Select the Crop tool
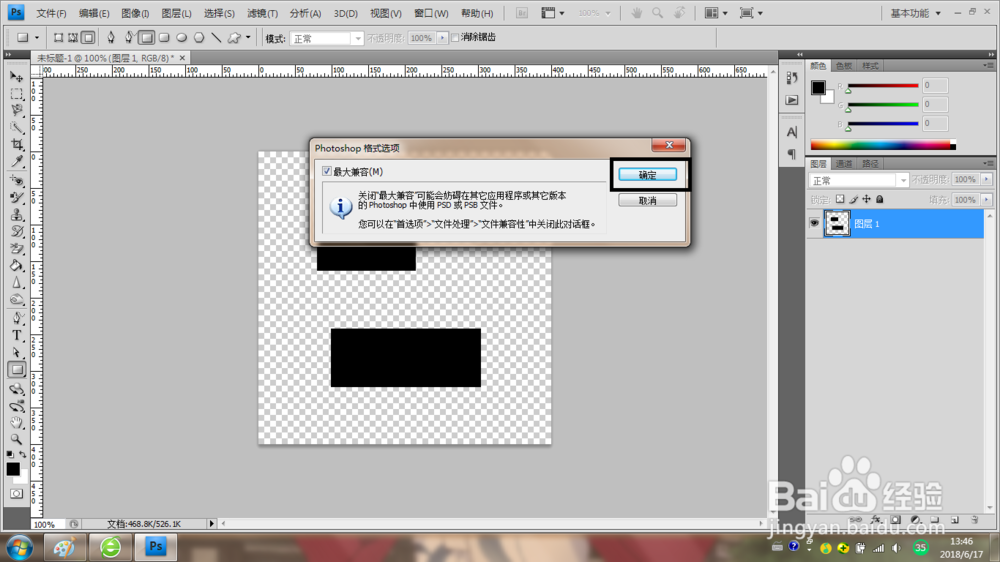The image size is (1000, 562). pos(17,145)
